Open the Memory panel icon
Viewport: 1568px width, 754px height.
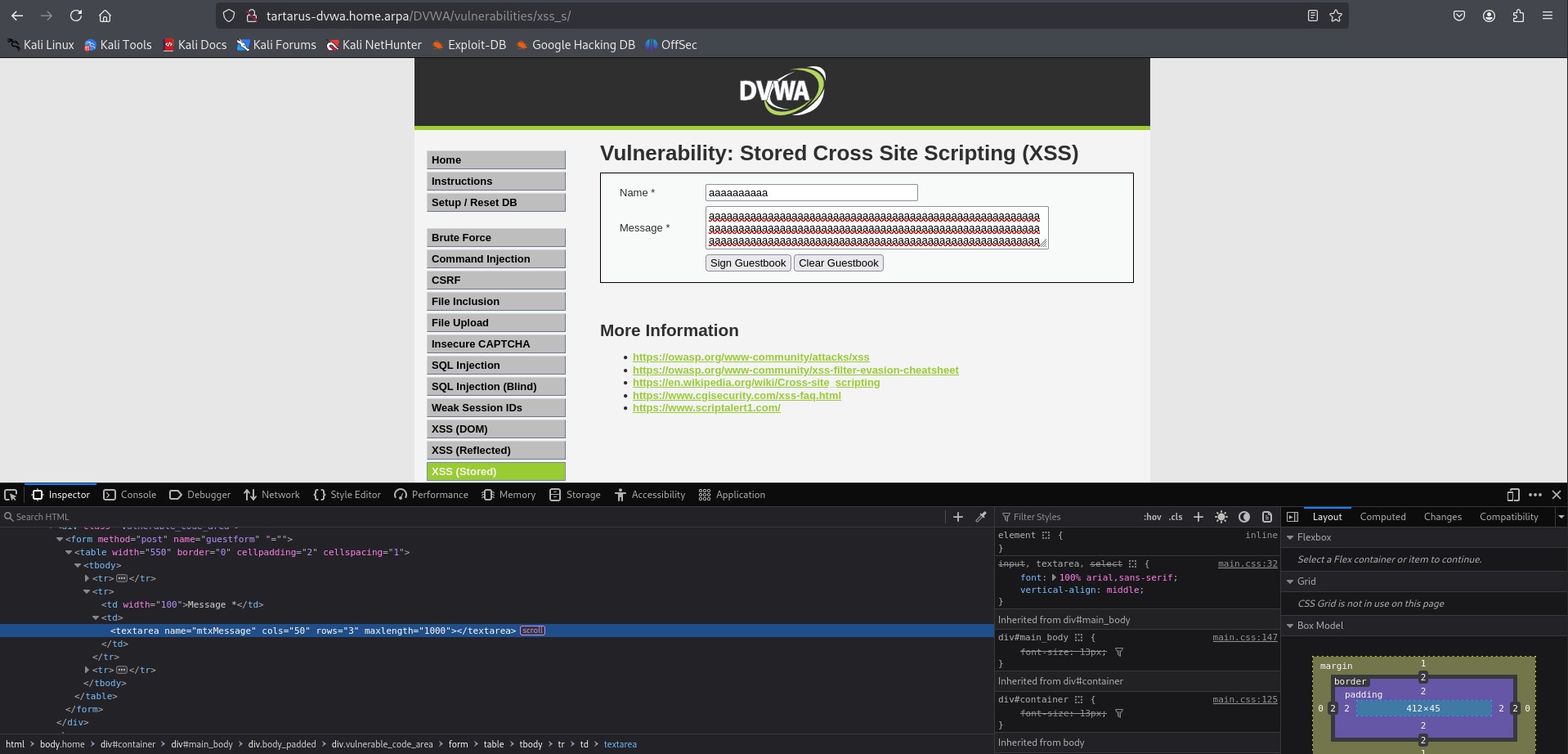tap(488, 495)
